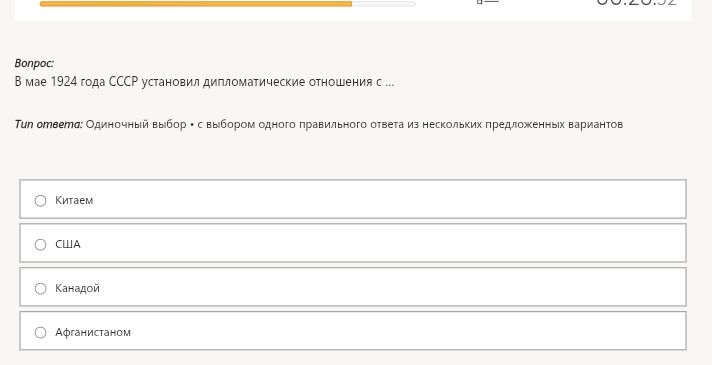Viewport: 712px width, 365px height.
Task: Click the Китаем answer text
Action: tap(74, 200)
